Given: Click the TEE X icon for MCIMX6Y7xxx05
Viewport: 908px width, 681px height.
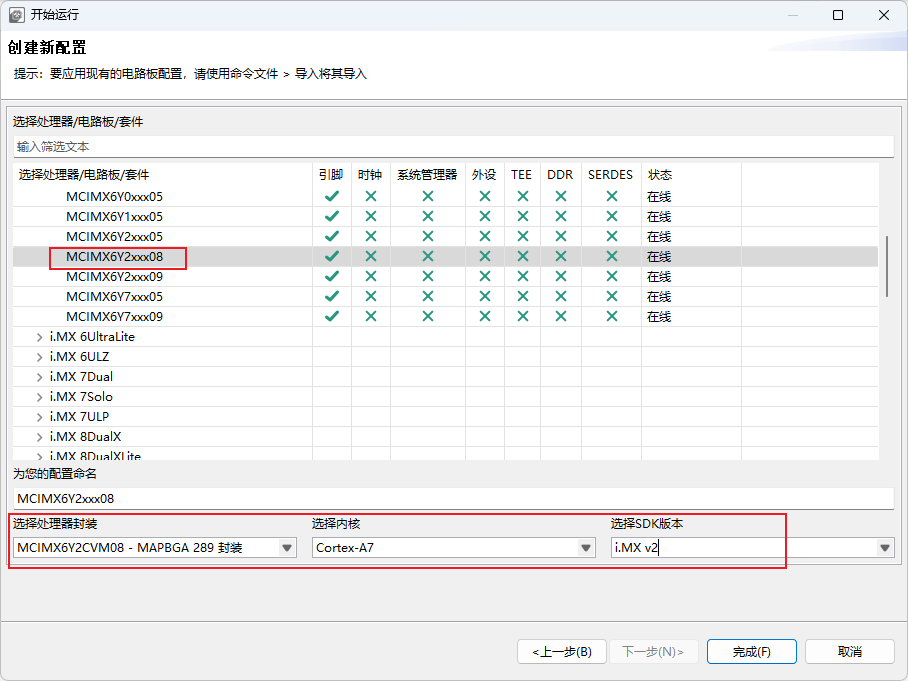Looking at the screenshot, I should point(522,297).
